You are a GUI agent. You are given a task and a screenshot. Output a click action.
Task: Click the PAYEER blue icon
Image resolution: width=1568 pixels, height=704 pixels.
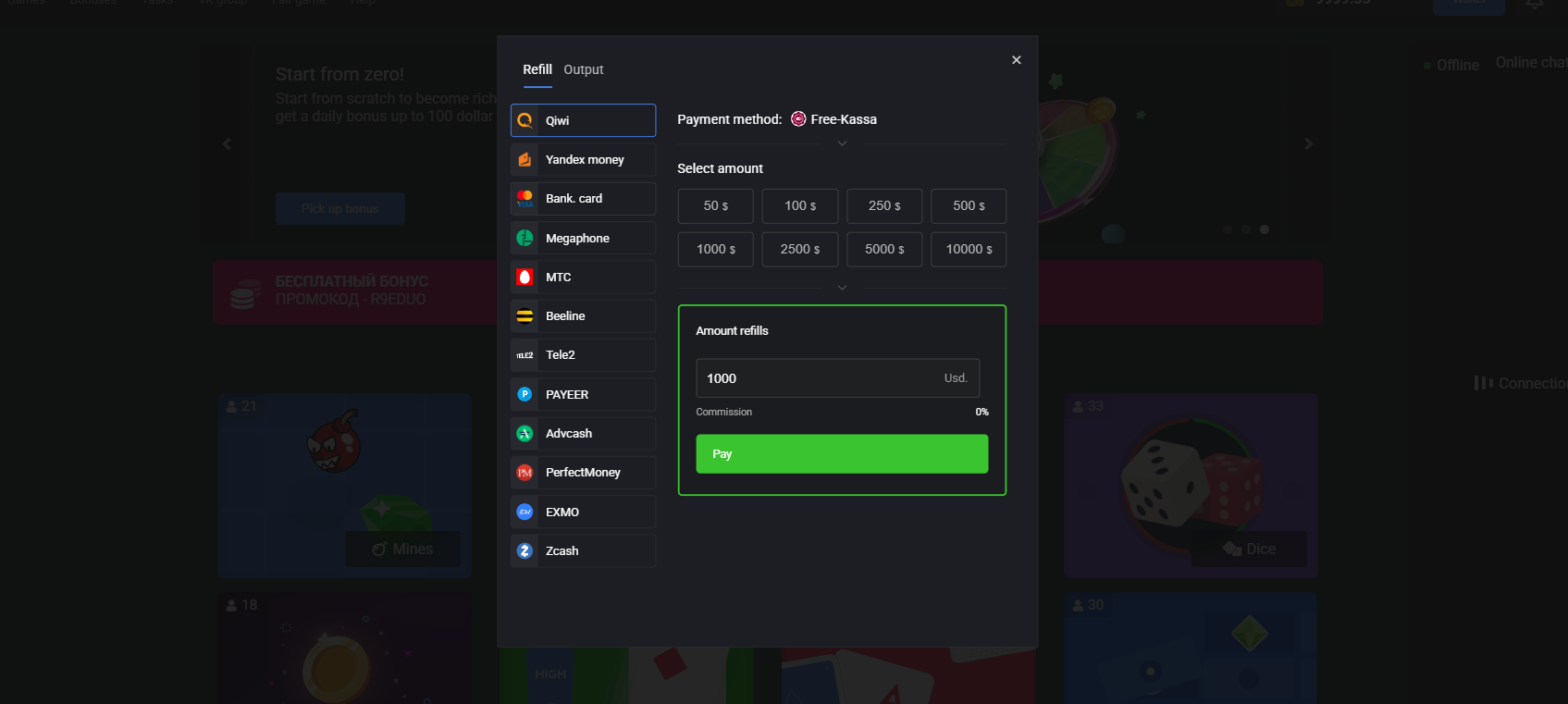[x=525, y=394]
